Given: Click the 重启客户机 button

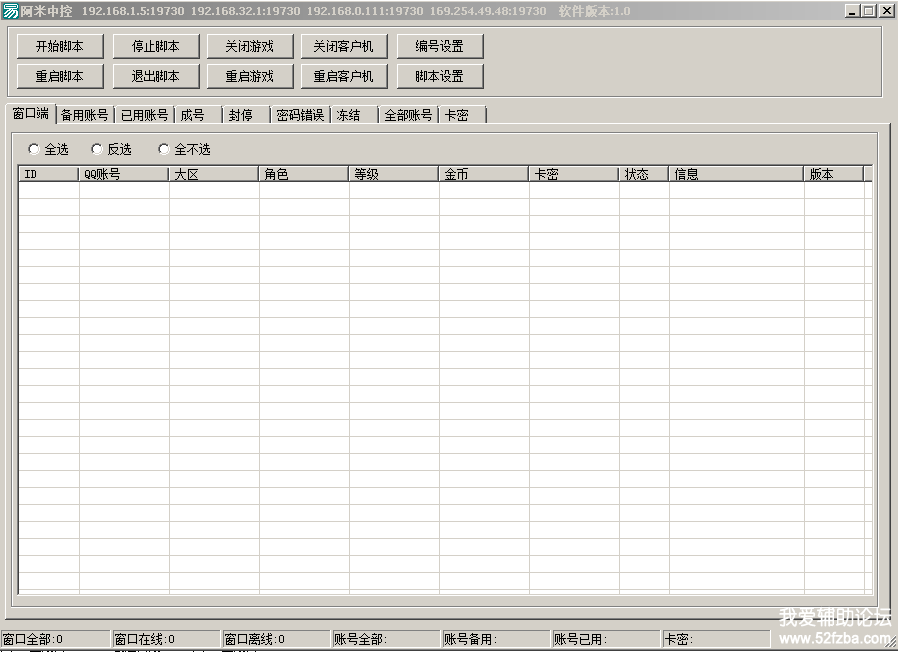Looking at the screenshot, I should (343, 76).
